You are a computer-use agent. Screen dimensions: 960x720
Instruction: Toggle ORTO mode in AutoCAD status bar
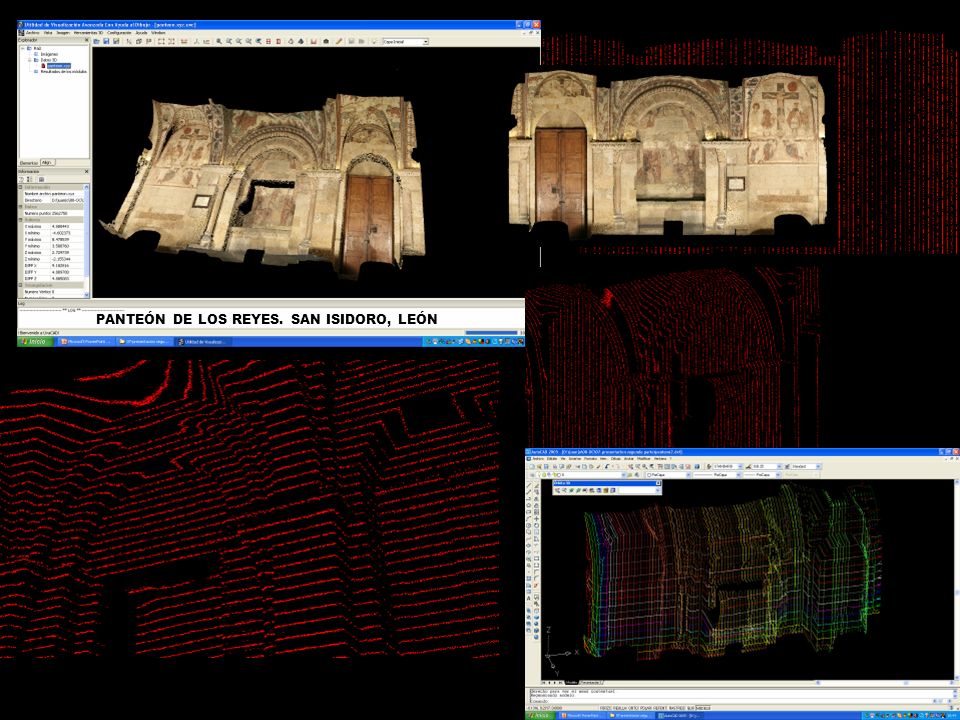coord(634,708)
